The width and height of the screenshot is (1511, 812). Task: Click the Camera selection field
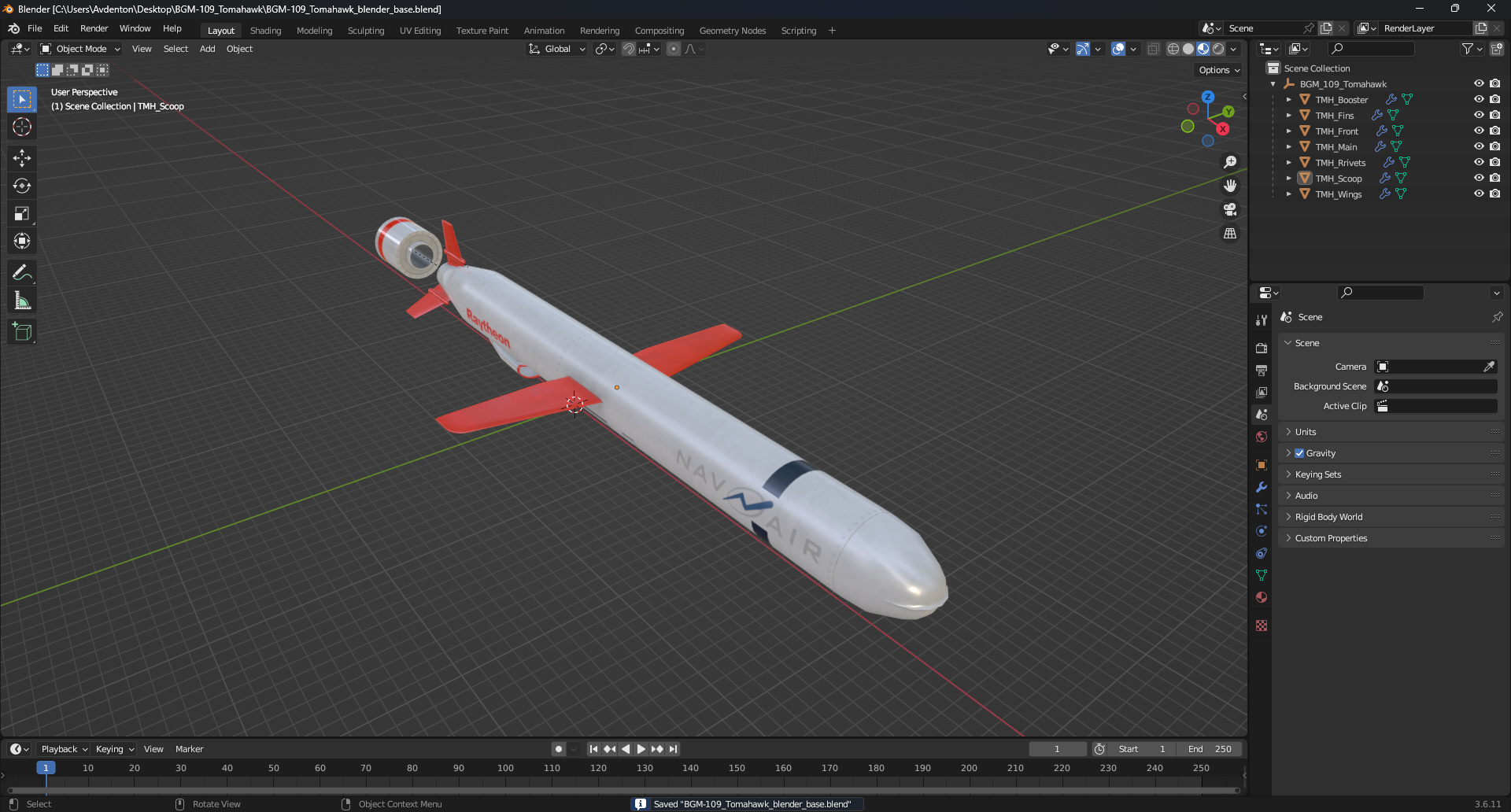tap(1435, 367)
